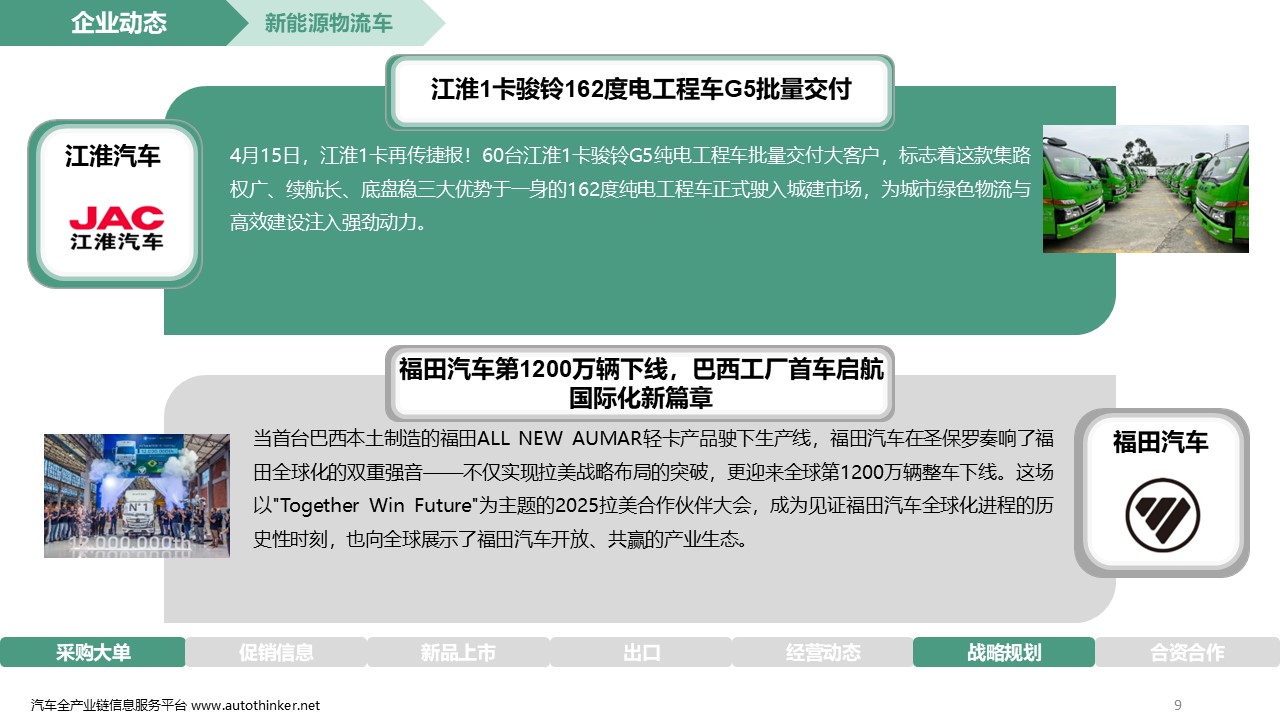The height and width of the screenshot is (720, 1280).
Task: Open the 战略规划 tab
Action: [x=1004, y=652]
